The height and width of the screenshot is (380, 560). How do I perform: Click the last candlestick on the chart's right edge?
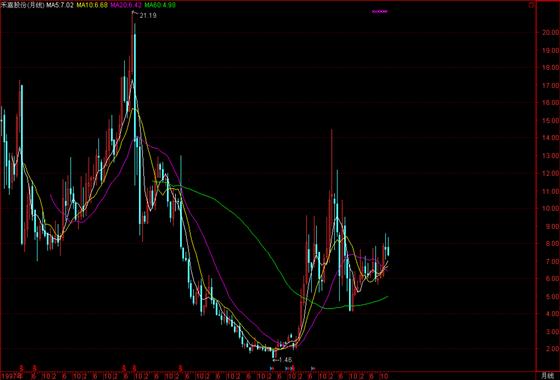(x=388, y=247)
